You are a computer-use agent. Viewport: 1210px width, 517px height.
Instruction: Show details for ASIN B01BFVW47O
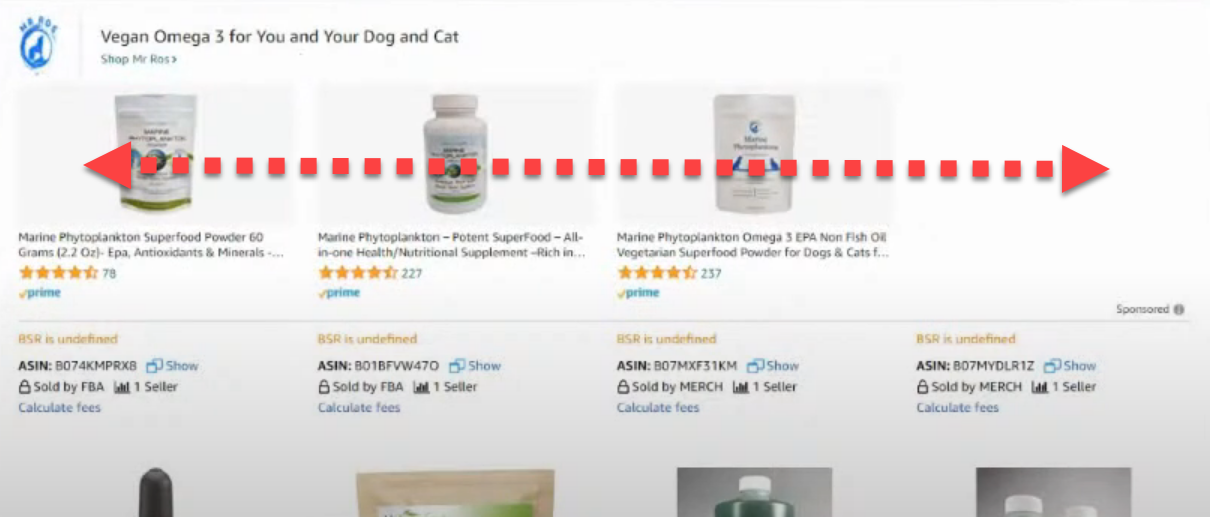tap(484, 366)
